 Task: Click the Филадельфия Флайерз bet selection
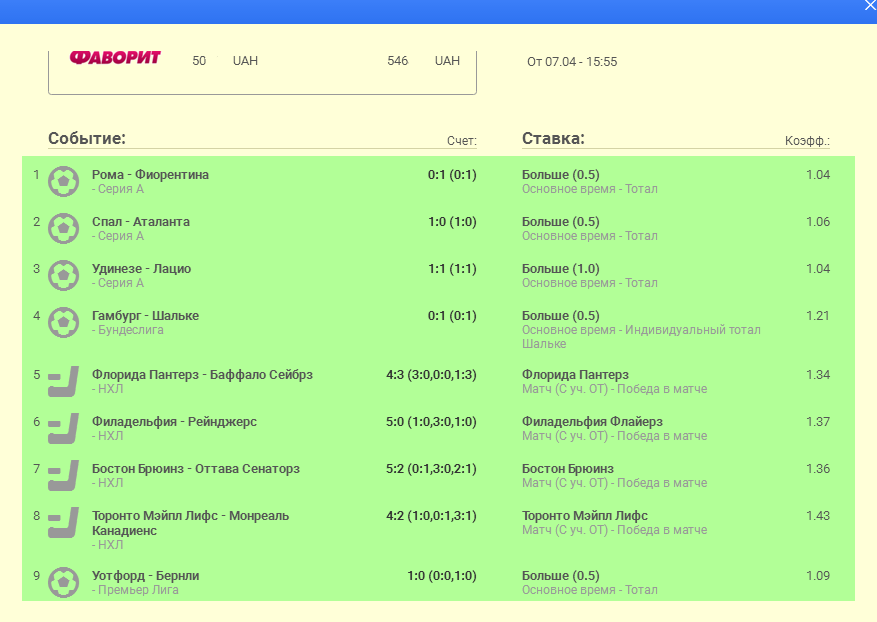tap(592, 422)
